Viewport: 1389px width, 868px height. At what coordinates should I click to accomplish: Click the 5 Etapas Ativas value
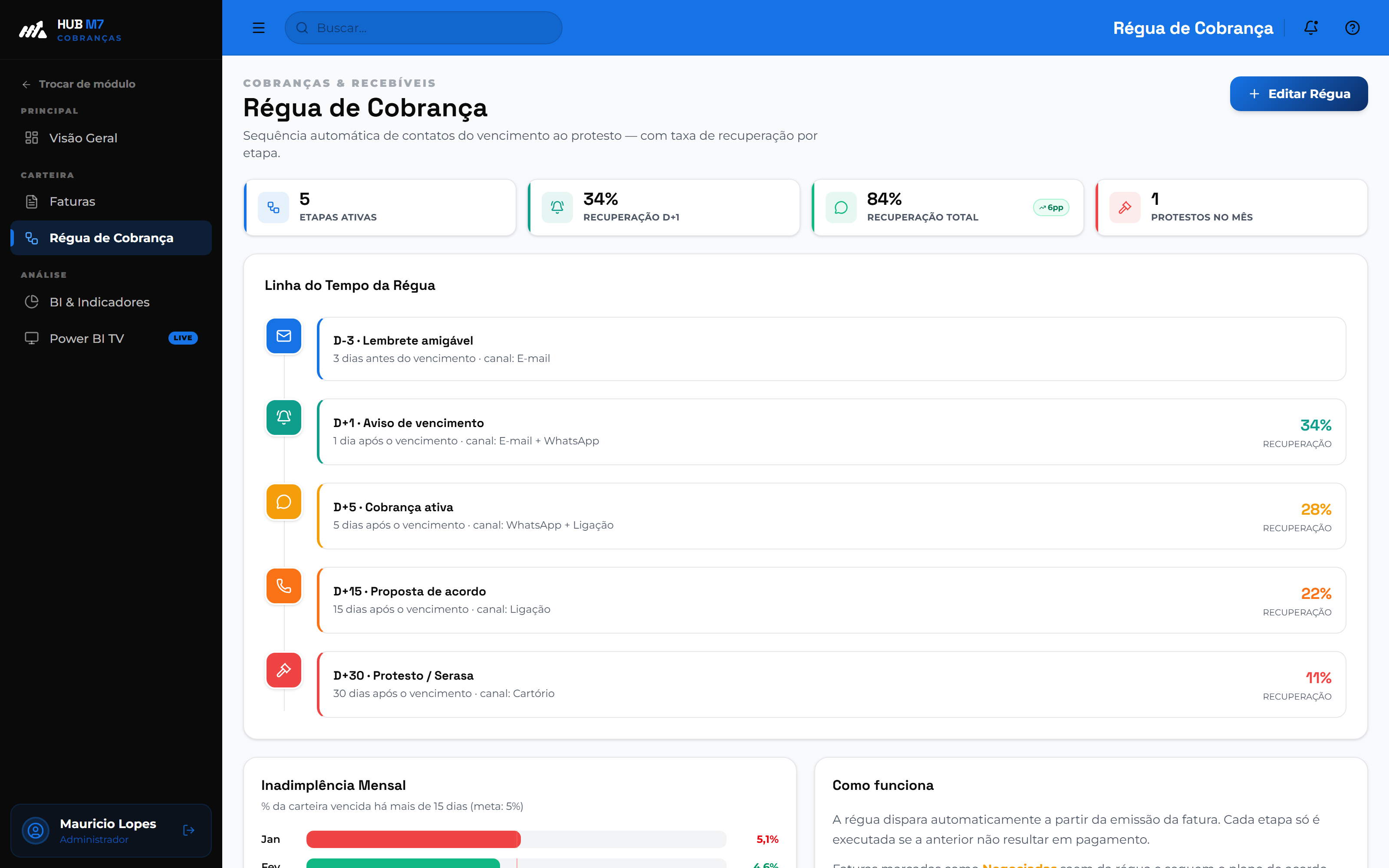tap(304, 199)
